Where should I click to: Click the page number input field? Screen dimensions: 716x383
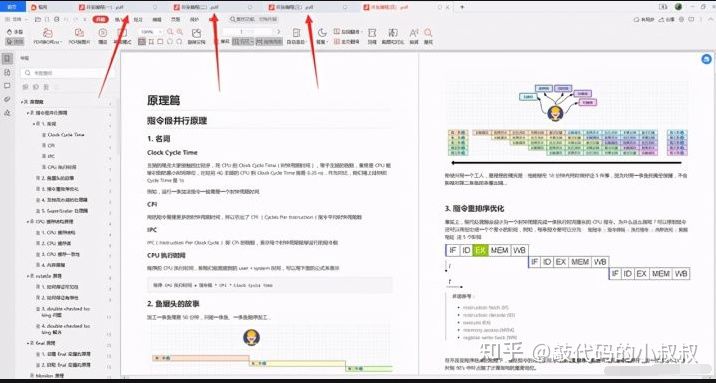248,32
